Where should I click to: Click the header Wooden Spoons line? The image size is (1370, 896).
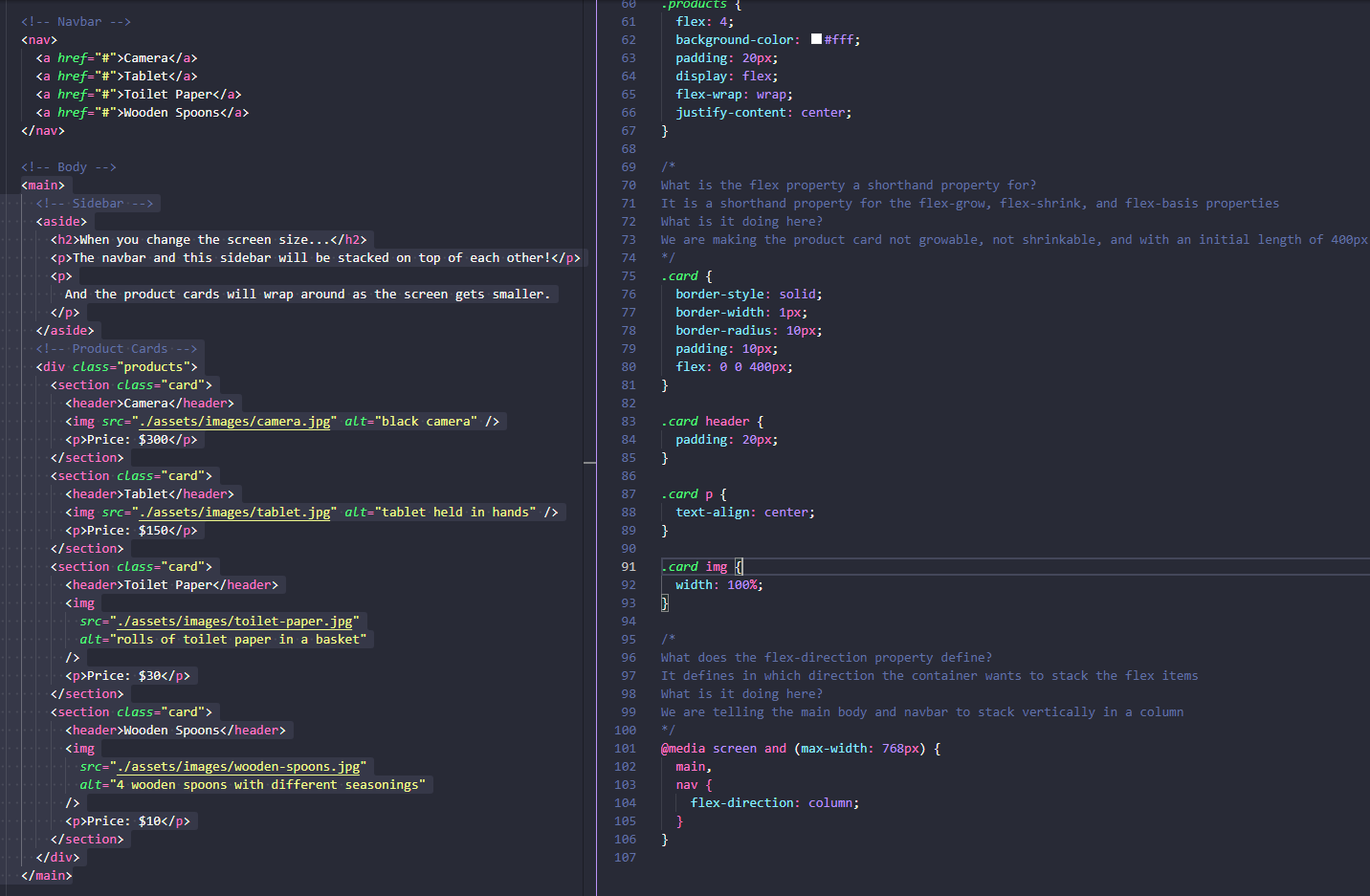175,730
